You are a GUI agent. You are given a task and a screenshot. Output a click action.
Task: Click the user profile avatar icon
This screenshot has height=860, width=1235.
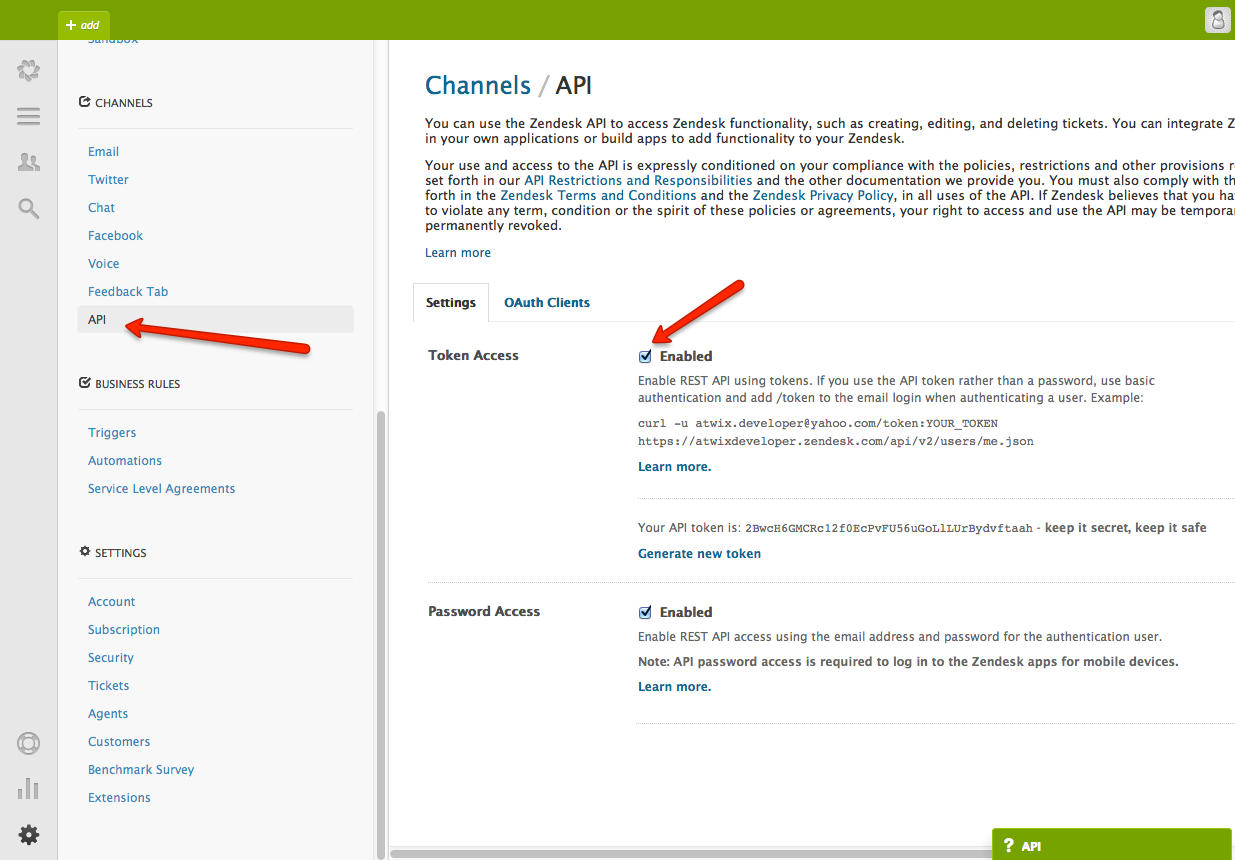pos(1217,20)
